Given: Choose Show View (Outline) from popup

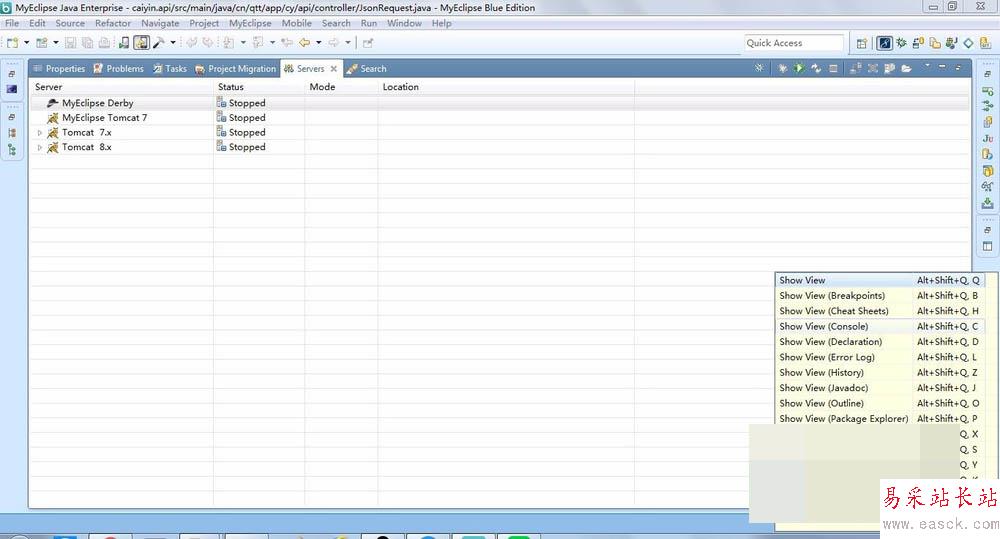Looking at the screenshot, I should tap(879, 403).
